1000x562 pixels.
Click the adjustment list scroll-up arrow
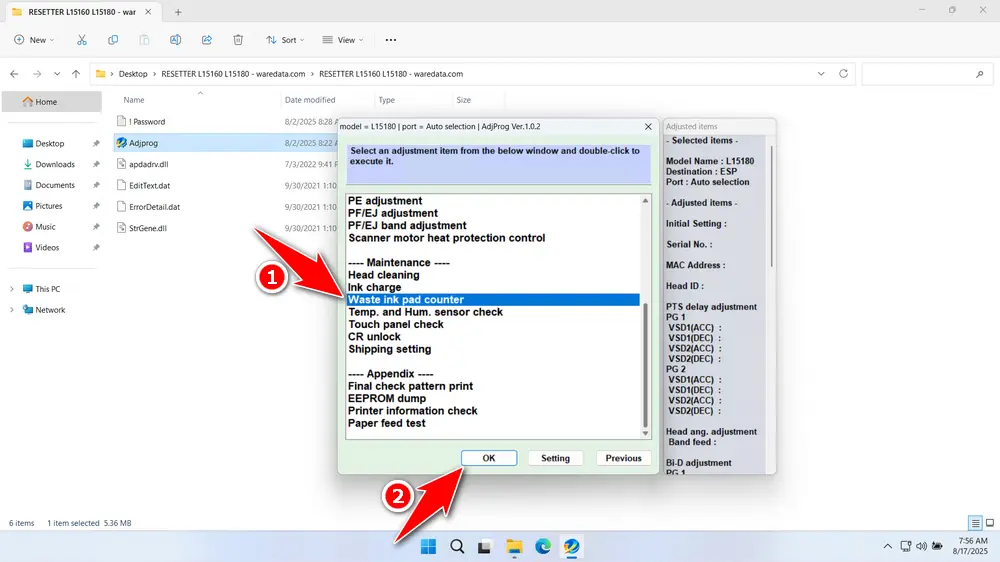[x=645, y=201]
